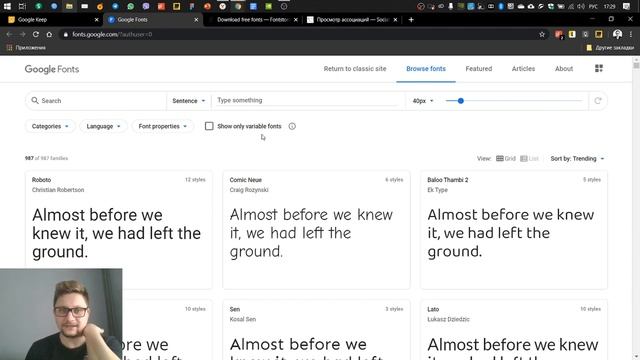Open the Baloo Thambi 2 font card

(514, 230)
